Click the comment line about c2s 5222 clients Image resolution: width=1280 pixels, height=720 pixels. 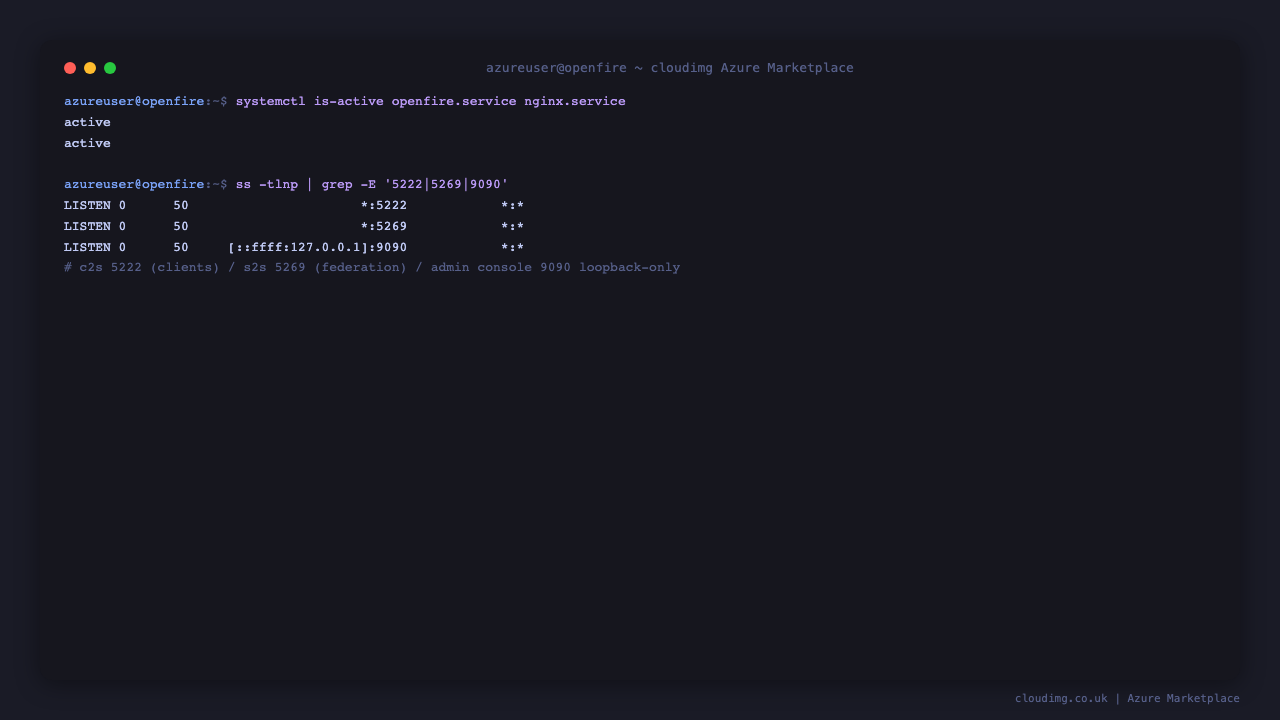click(x=372, y=268)
